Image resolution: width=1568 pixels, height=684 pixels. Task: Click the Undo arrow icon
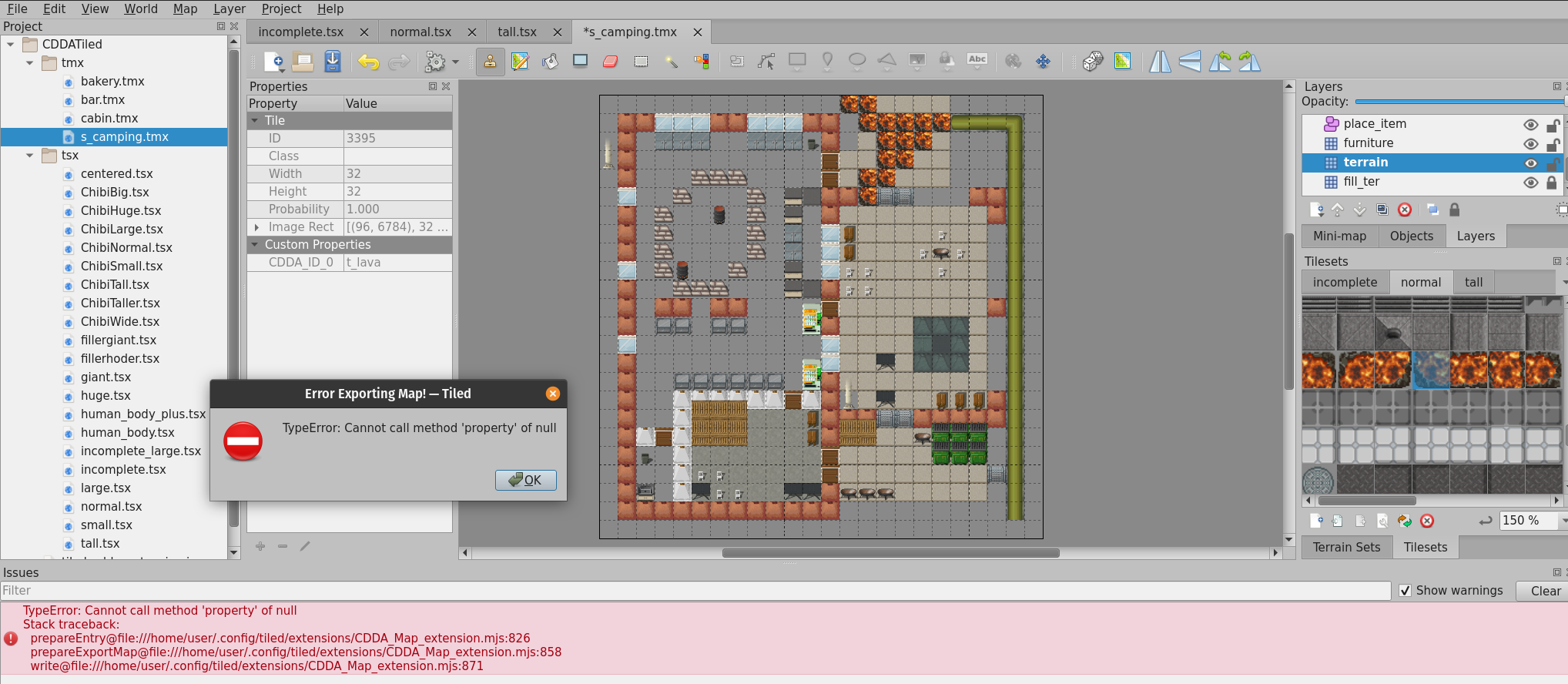tap(368, 62)
